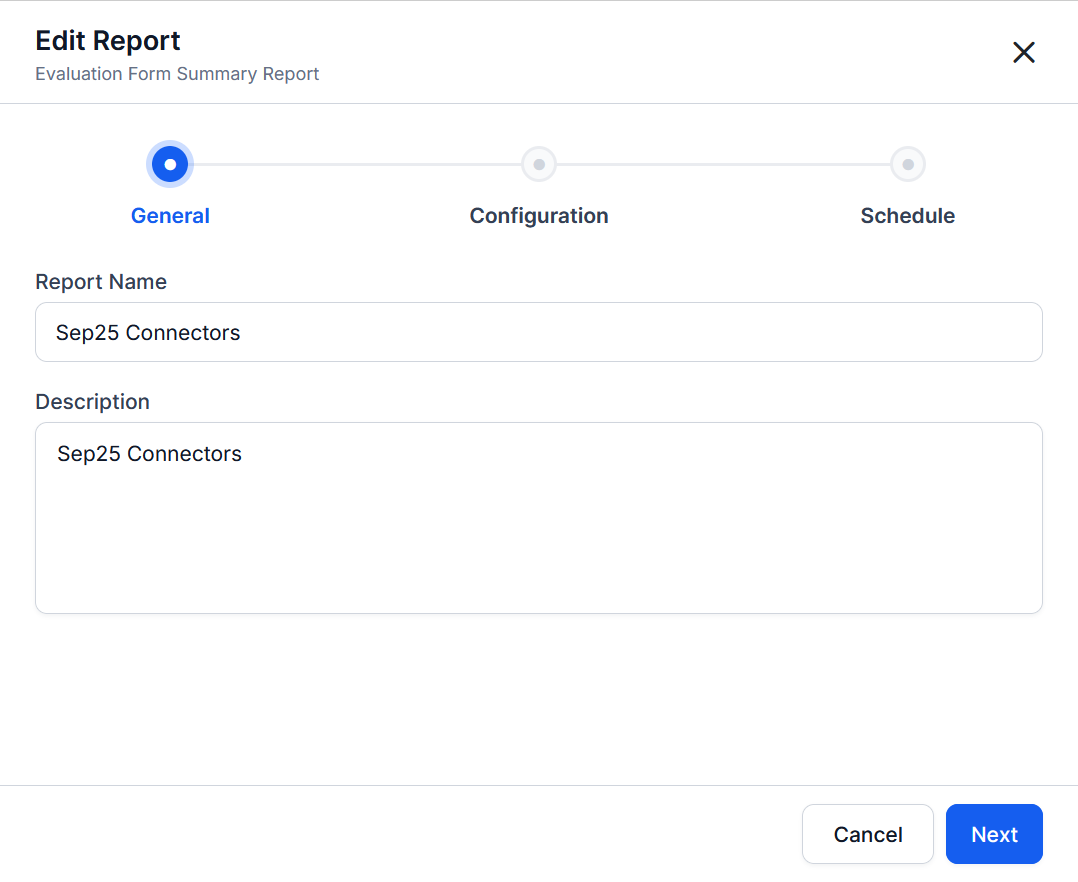Click the Configuration step circle indicator
The width and height of the screenshot is (1078, 882).
coord(539,164)
